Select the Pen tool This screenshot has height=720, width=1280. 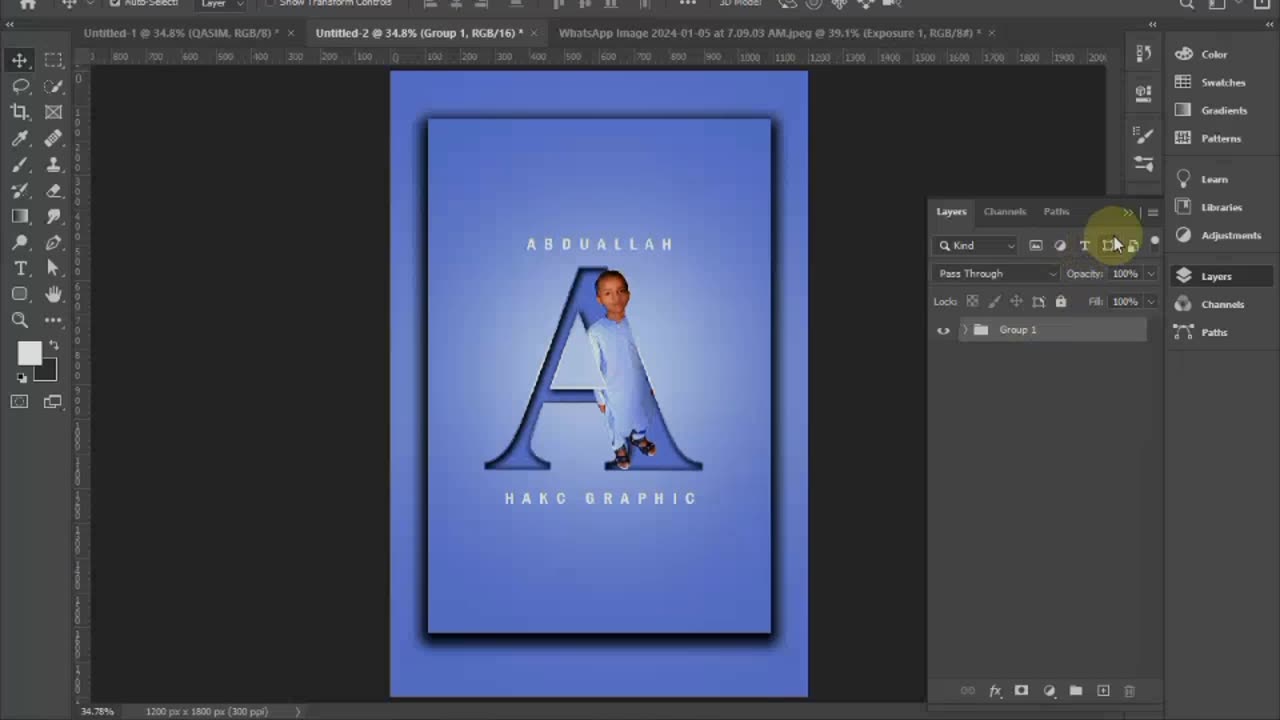click(x=54, y=242)
